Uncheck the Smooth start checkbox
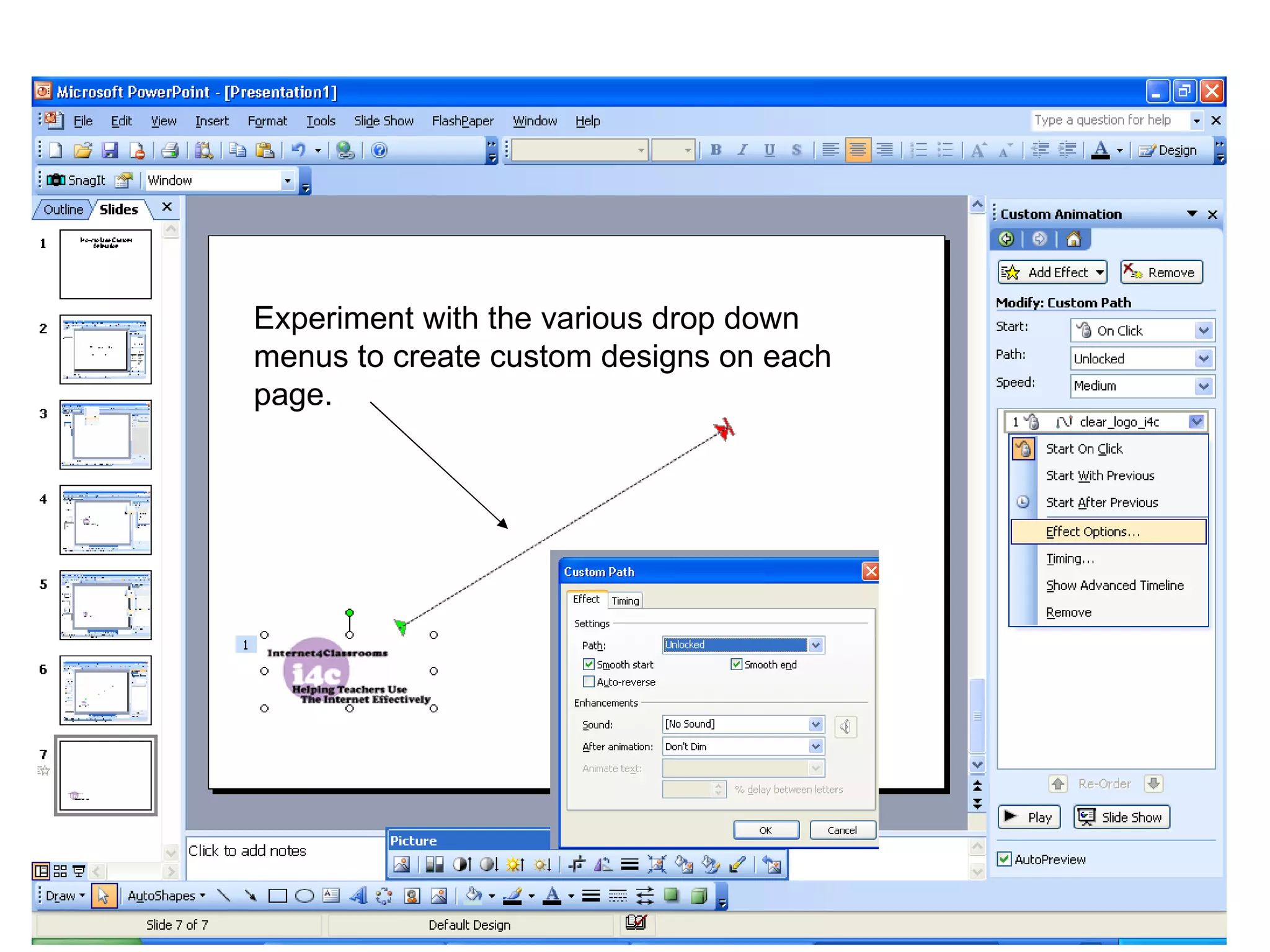The height and width of the screenshot is (952, 1270). tap(588, 664)
